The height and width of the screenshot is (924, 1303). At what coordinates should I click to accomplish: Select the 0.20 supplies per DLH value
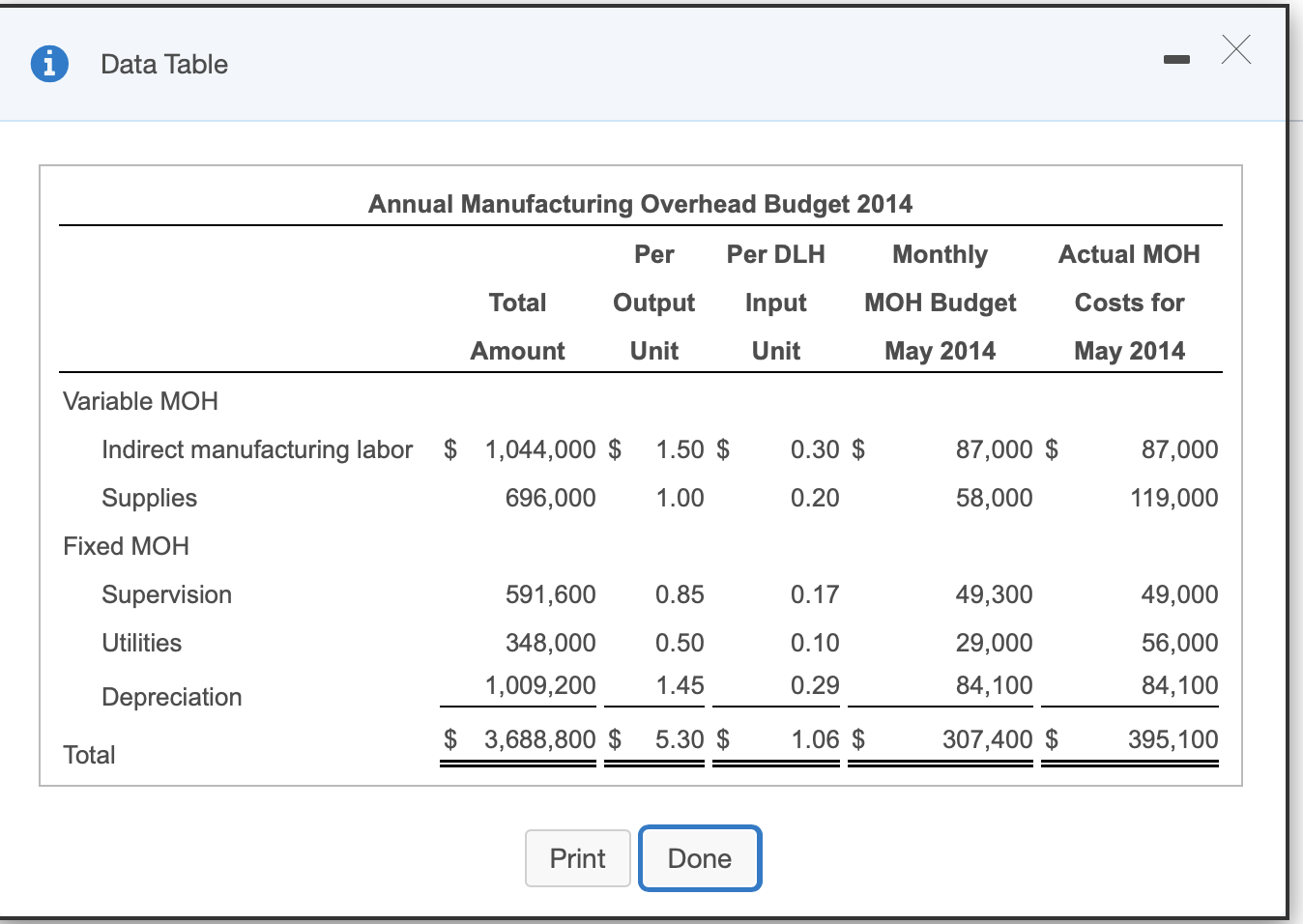tap(815, 498)
